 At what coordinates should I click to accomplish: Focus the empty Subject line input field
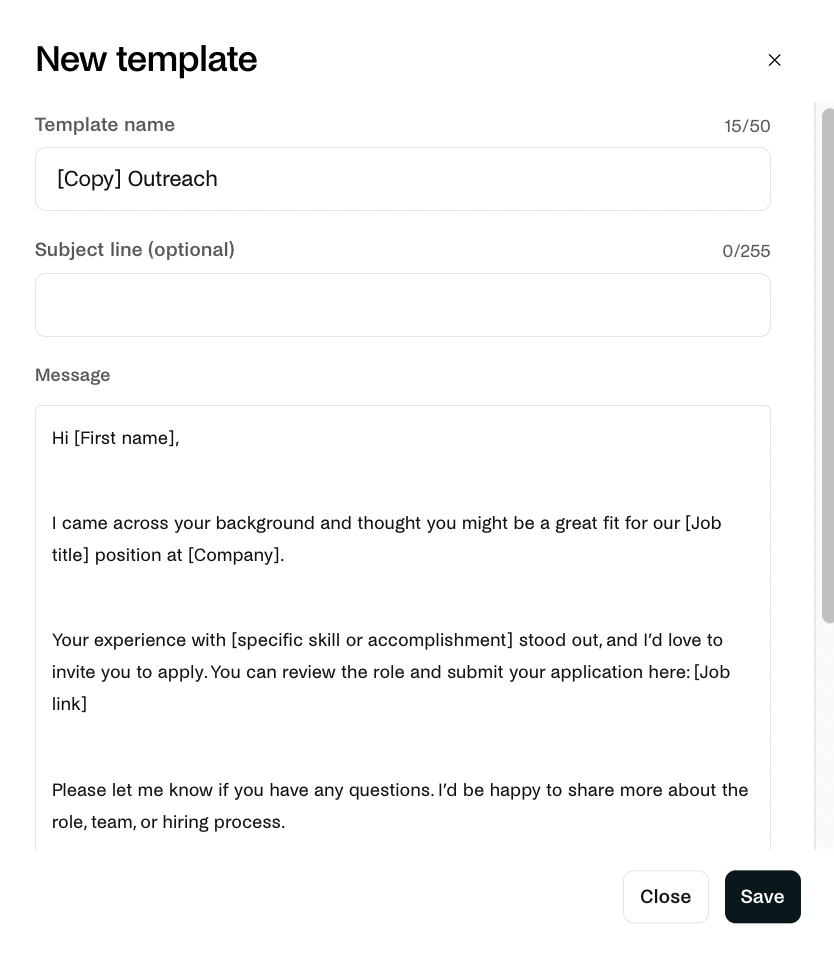pyautogui.click(x=403, y=305)
